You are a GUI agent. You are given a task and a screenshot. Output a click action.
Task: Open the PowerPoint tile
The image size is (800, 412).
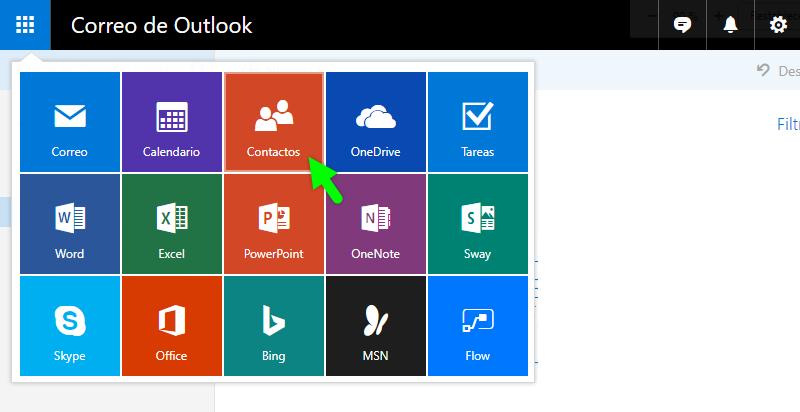click(274, 223)
